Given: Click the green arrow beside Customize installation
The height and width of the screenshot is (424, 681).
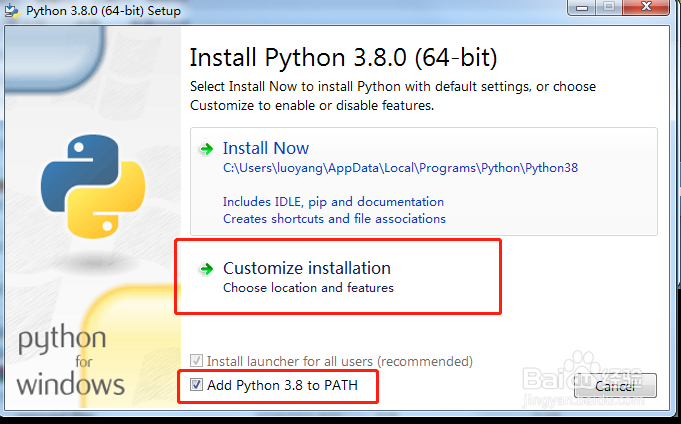Looking at the screenshot, I should point(206,269).
